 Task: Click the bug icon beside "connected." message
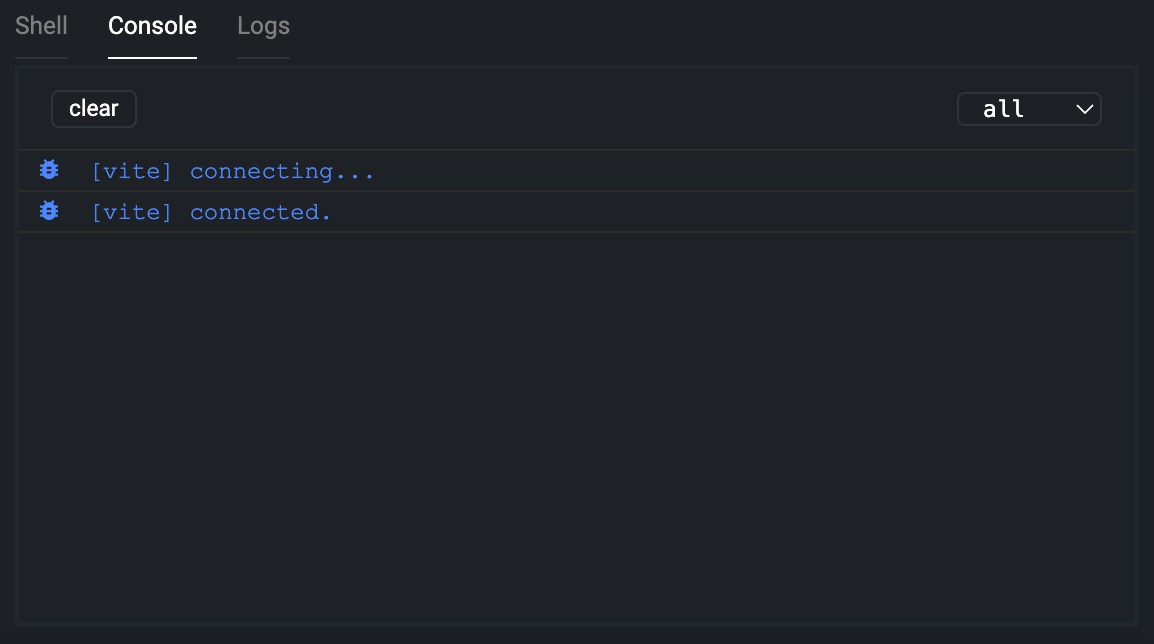[49, 211]
